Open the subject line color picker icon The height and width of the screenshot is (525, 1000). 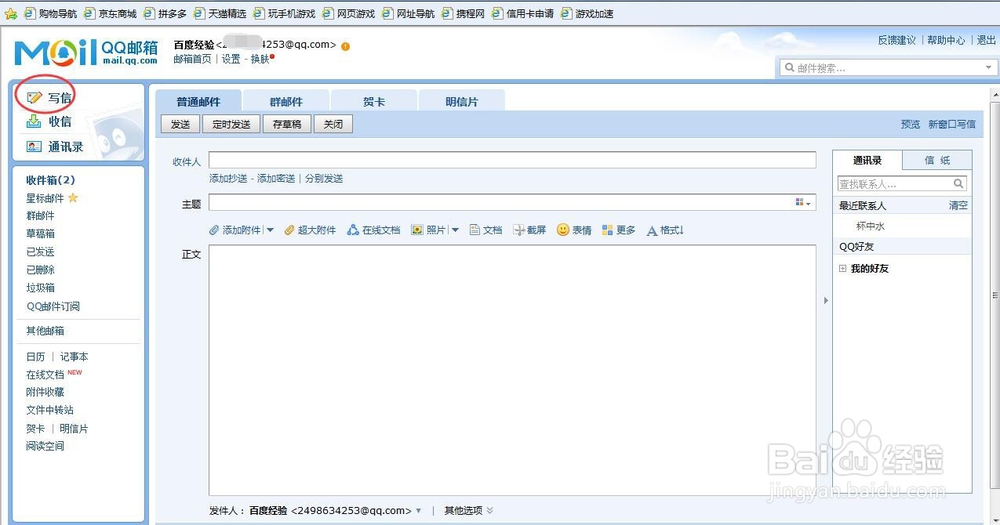coord(802,203)
